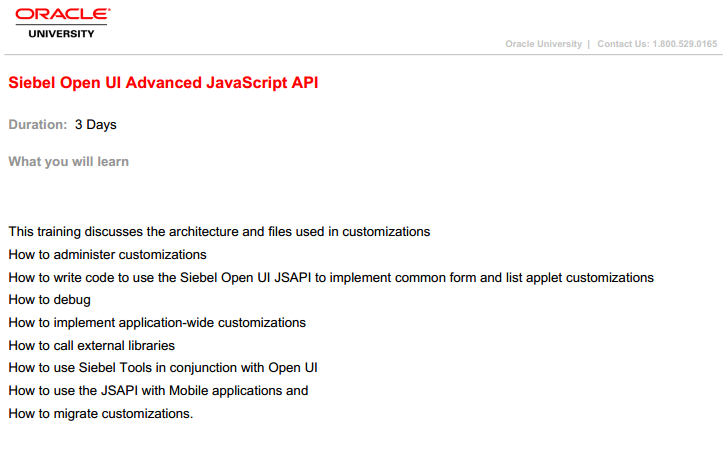Click 'How to call external libraries' line
728x460 pixels.
click(91, 345)
